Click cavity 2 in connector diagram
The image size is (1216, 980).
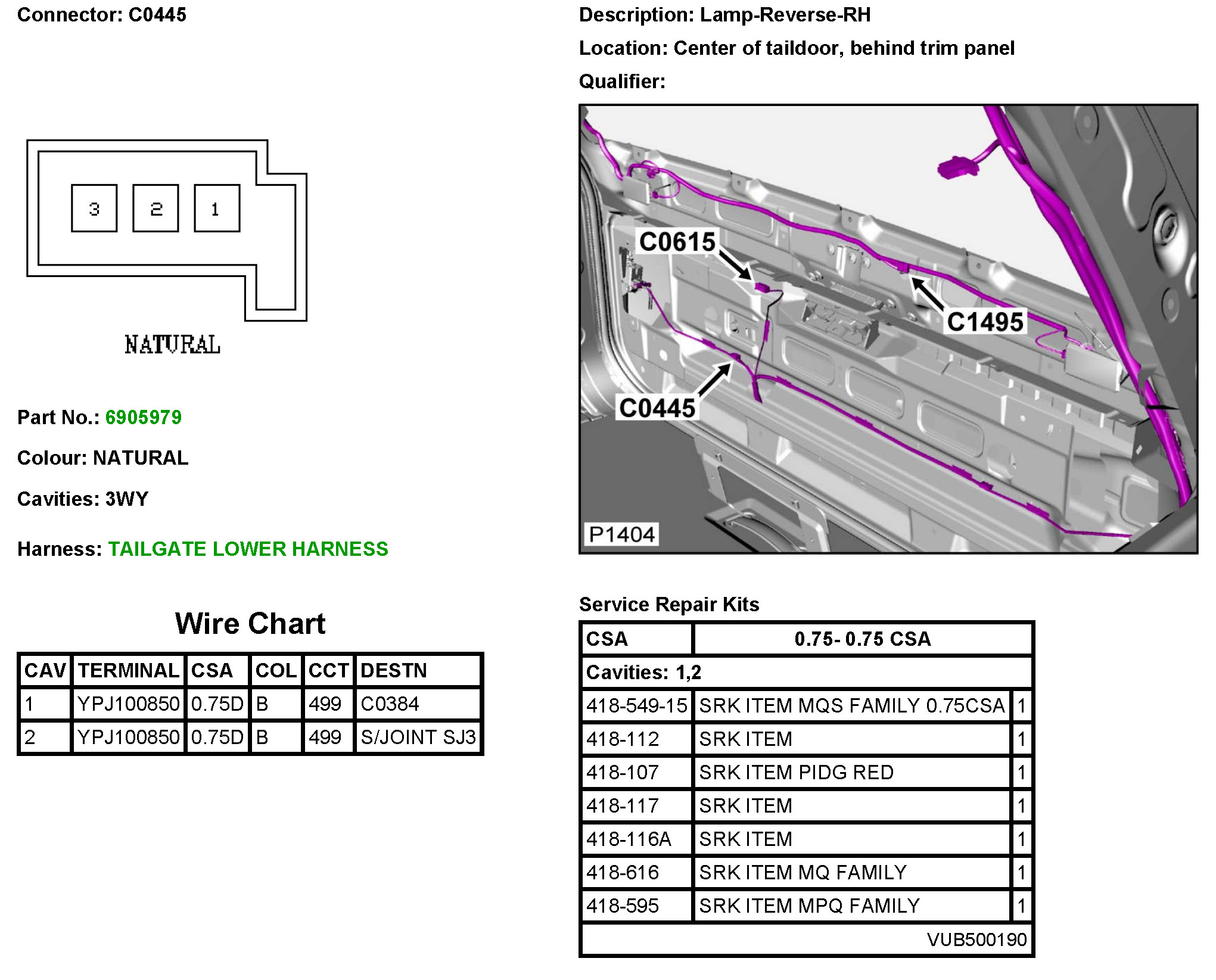pos(156,209)
